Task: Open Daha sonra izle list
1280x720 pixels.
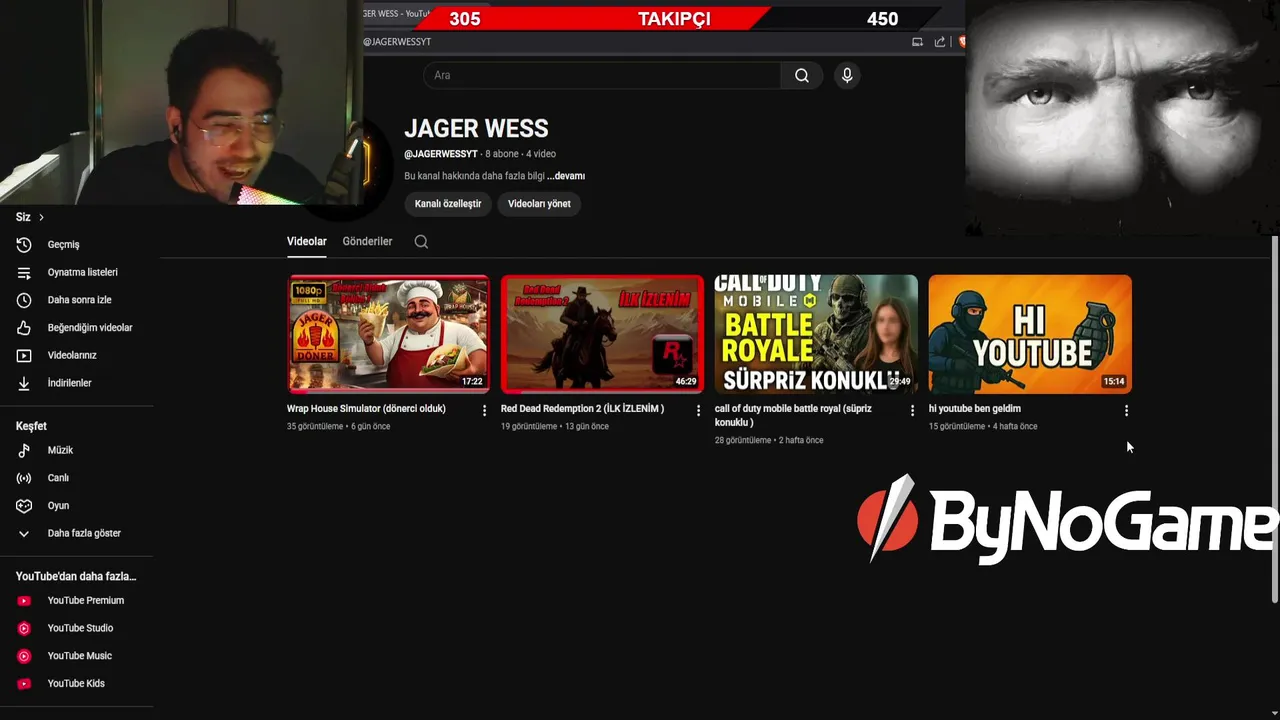Action: pyautogui.click(x=77, y=300)
